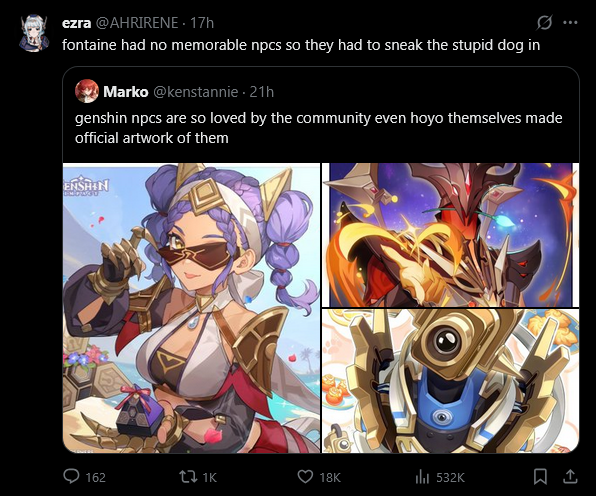Repost this tweet via retweet icon
596x496 pixels.
pyautogui.click(x=187, y=477)
